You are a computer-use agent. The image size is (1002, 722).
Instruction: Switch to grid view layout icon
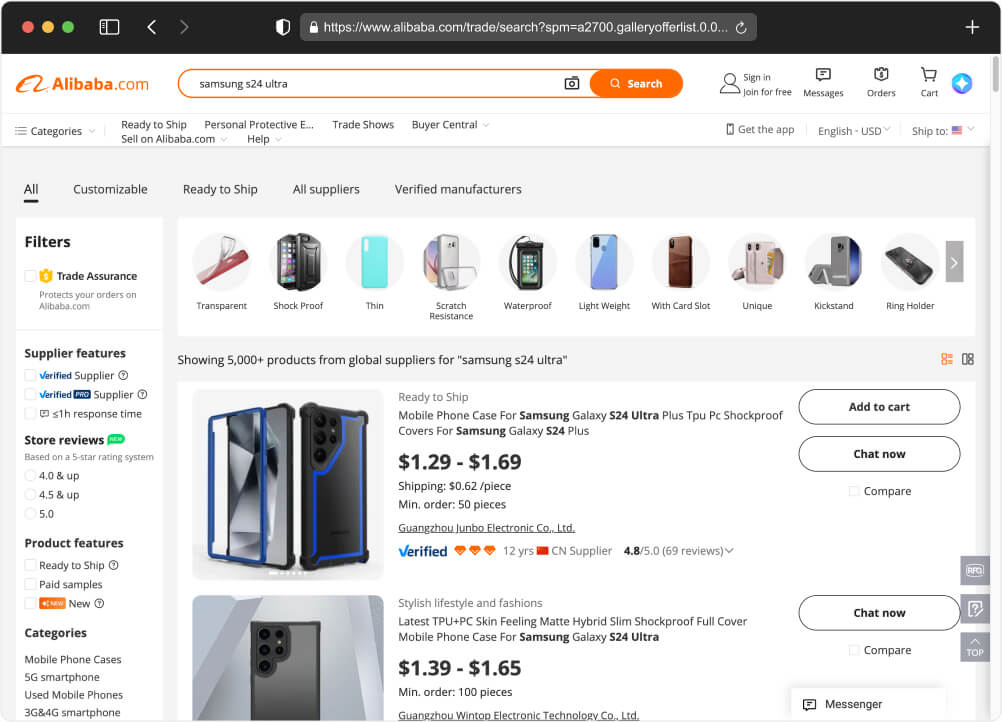967,358
